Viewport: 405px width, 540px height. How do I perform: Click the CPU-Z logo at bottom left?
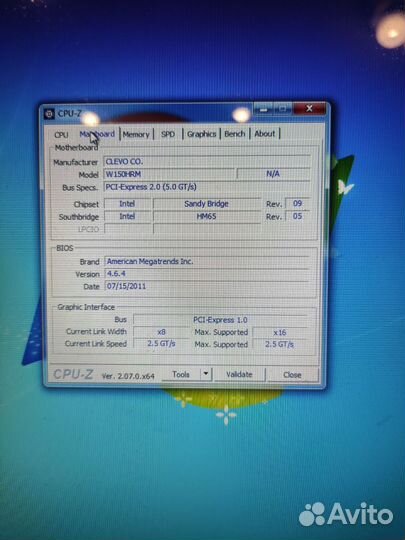pyautogui.click(x=73, y=374)
